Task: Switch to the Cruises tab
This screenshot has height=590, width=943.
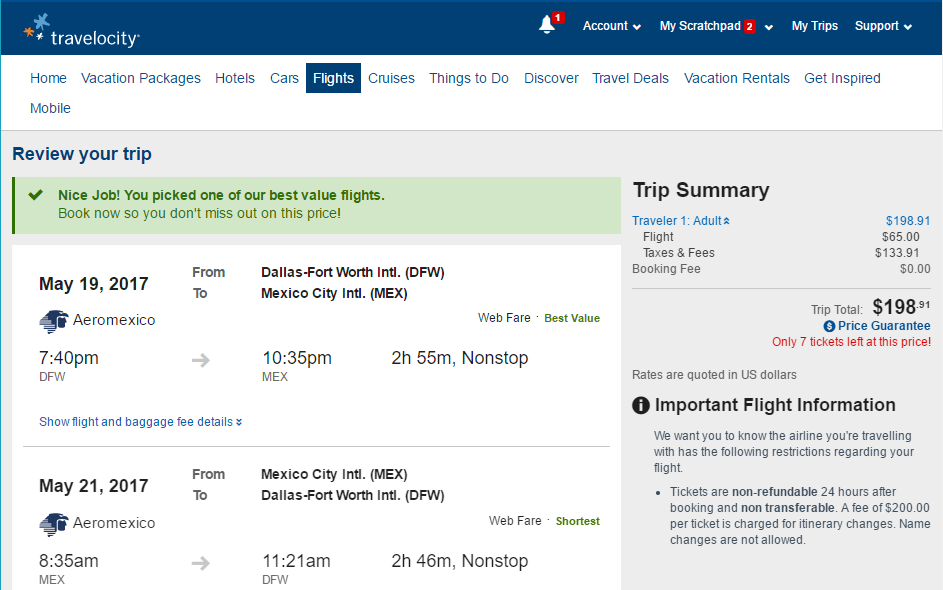Action: [391, 78]
